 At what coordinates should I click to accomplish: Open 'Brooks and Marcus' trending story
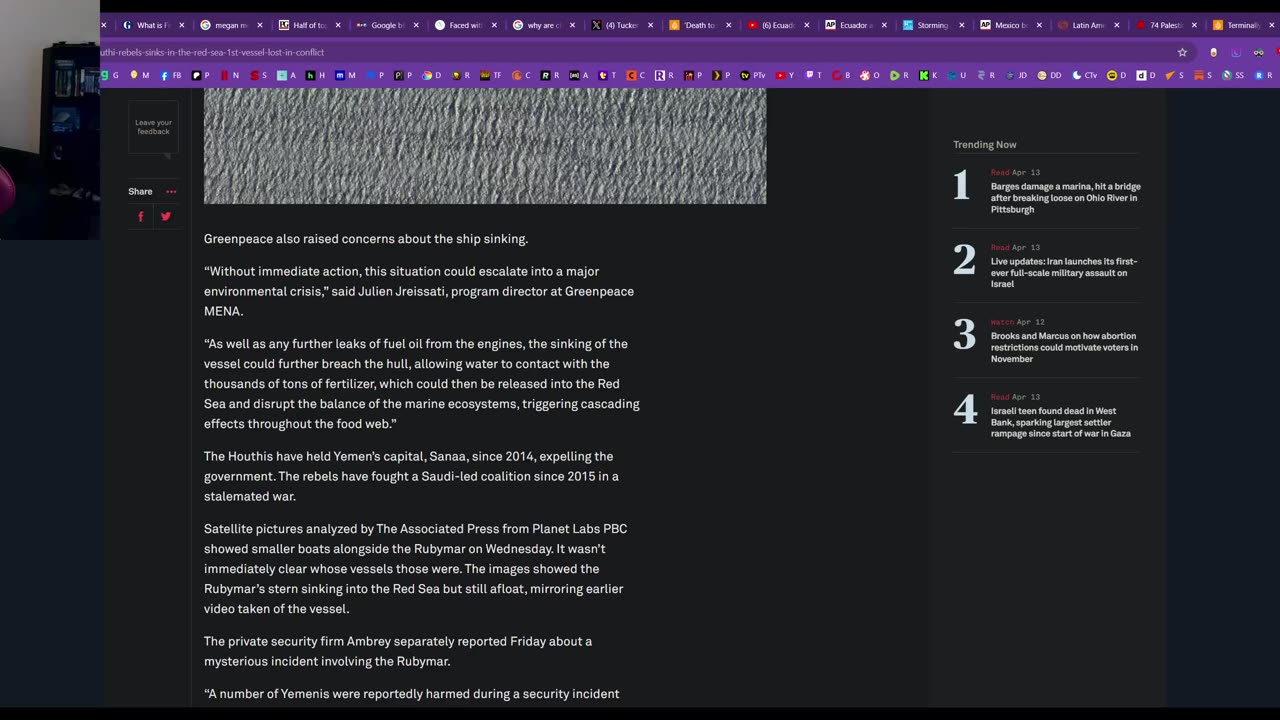1064,348
